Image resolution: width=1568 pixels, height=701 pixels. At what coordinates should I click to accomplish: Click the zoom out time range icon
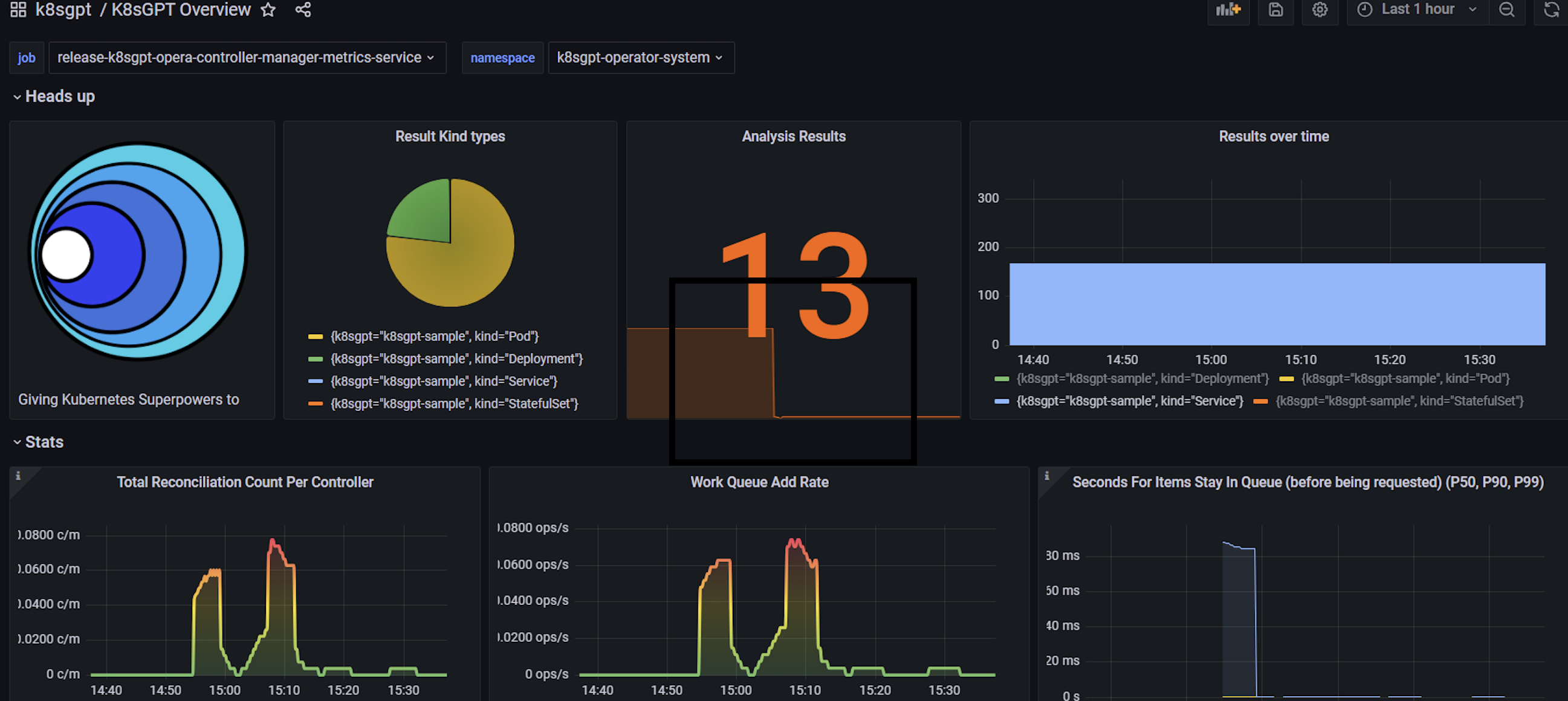[1506, 10]
